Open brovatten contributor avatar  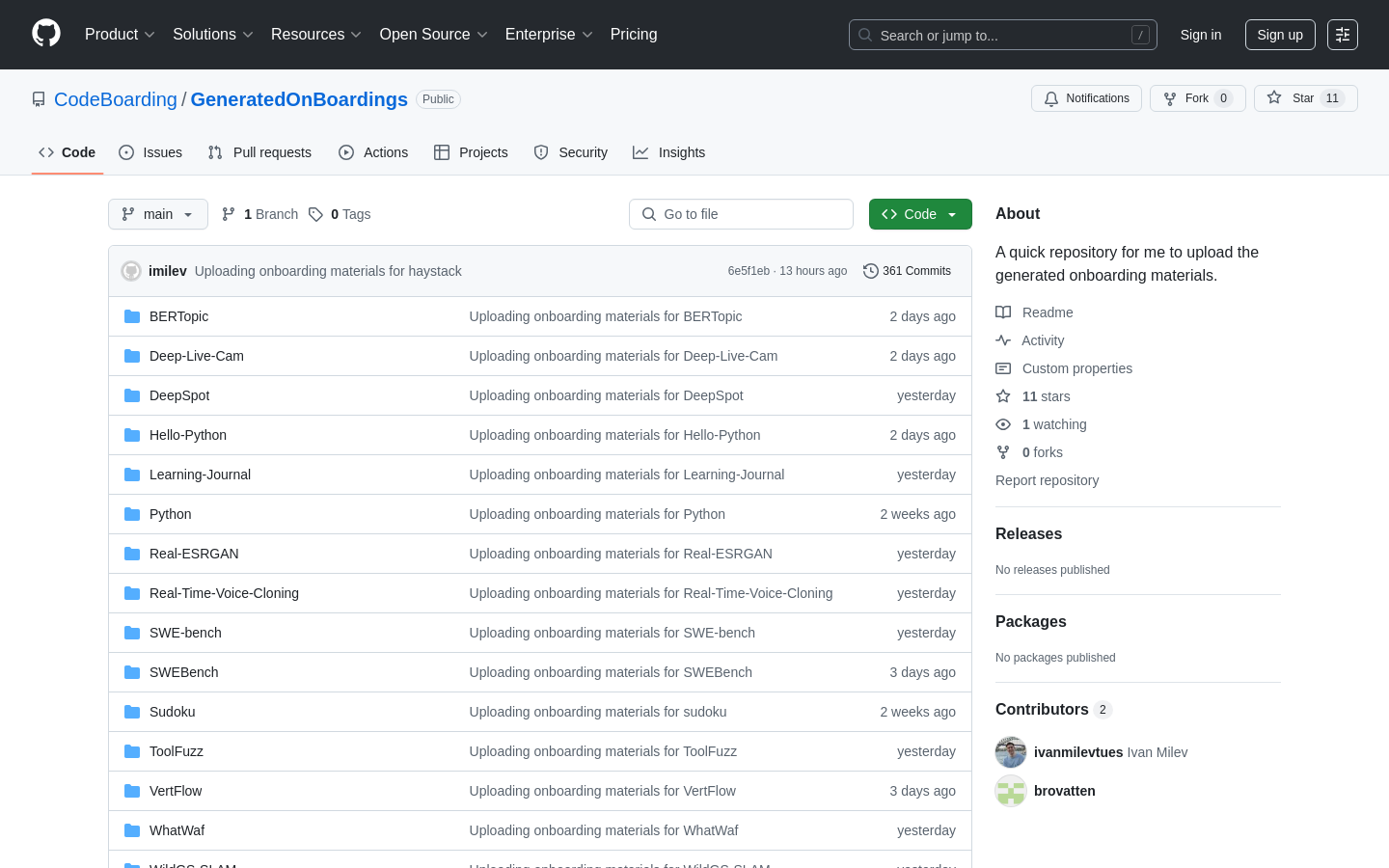1011,791
